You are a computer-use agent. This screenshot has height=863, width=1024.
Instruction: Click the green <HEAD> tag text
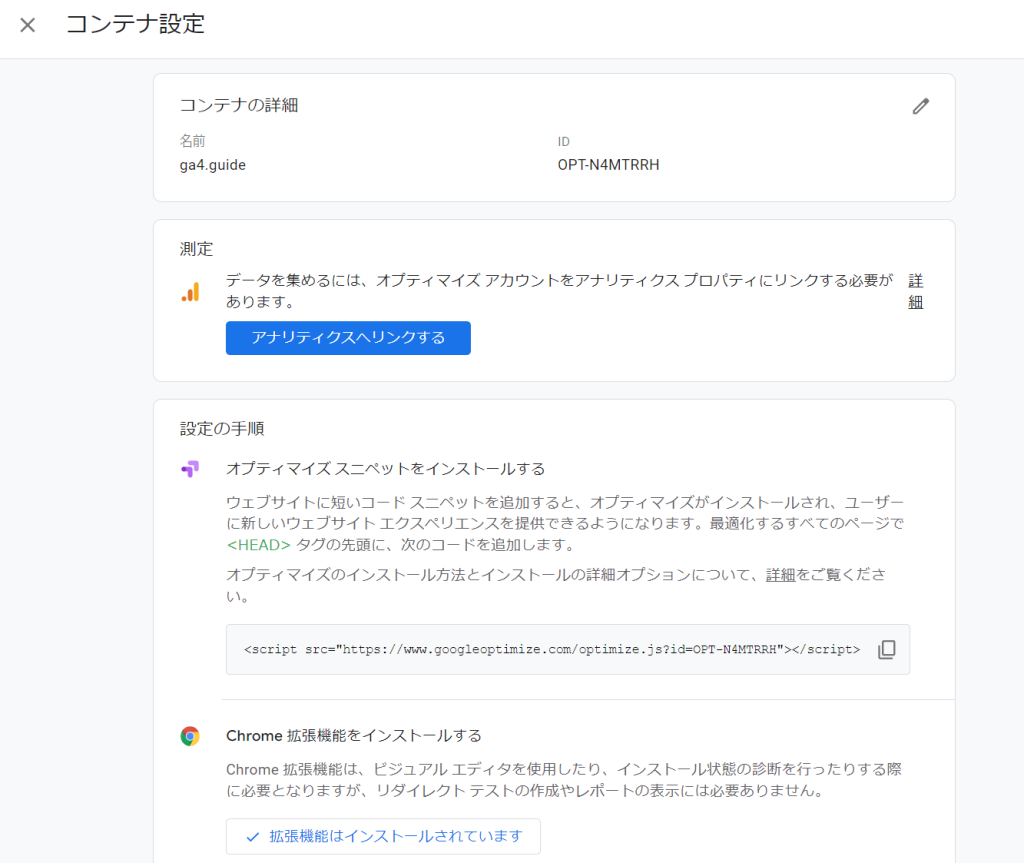258,545
